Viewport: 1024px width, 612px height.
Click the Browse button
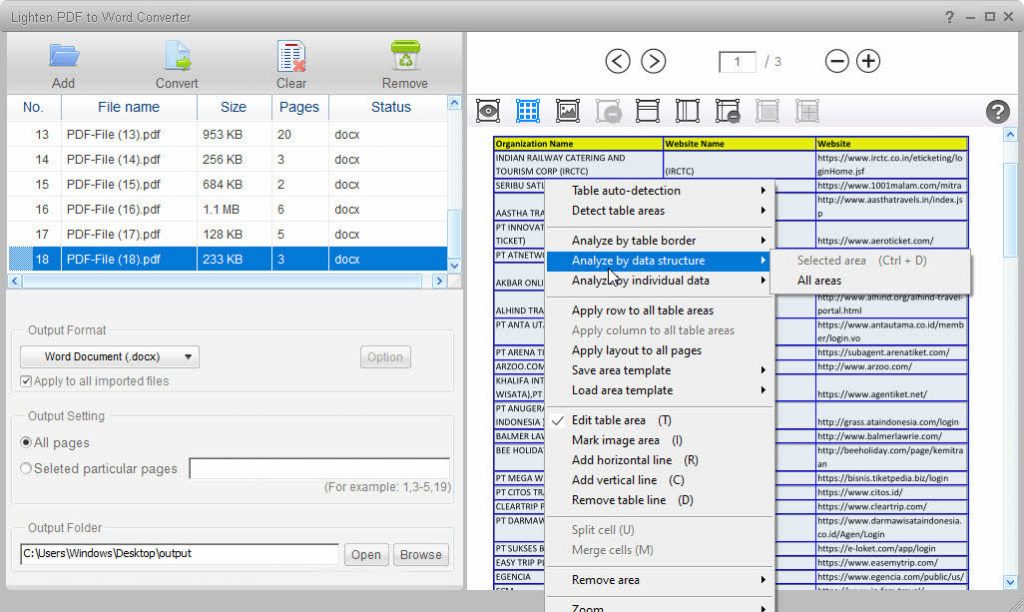421,555
